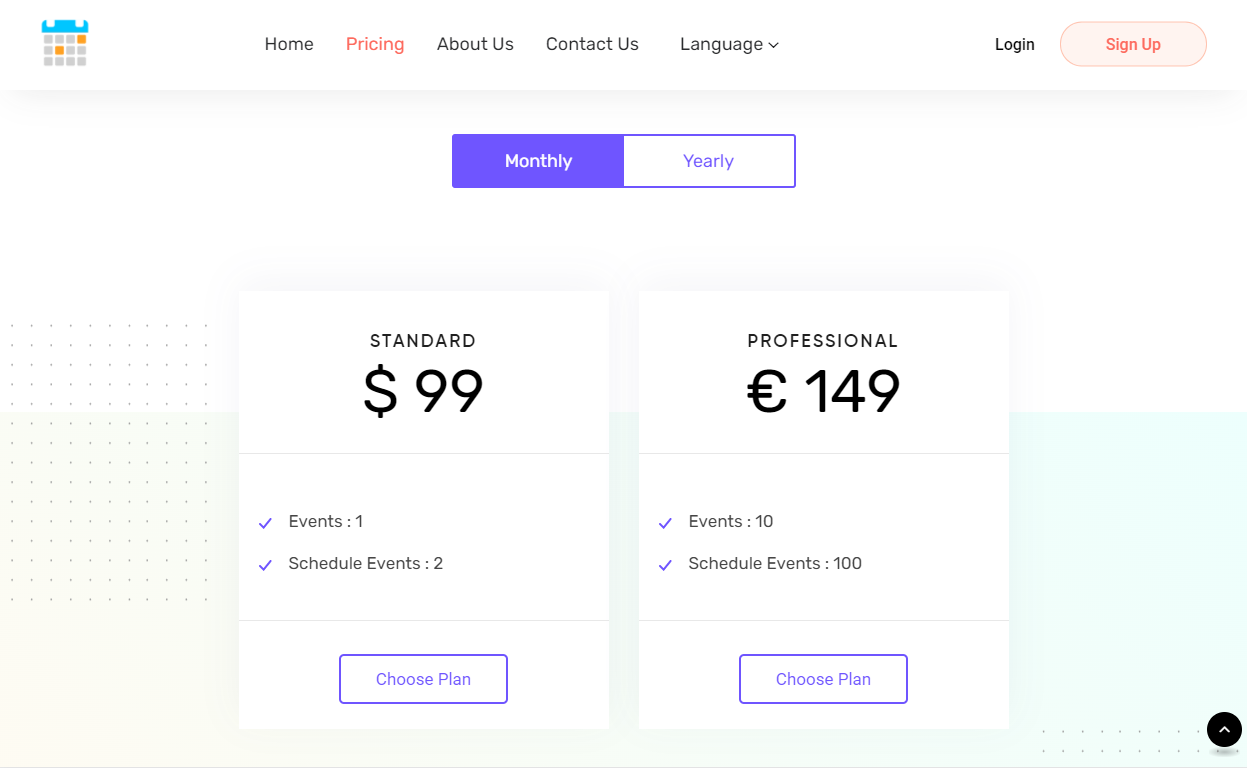Click the scroll-to-top arrow button
The height and width of the screenshot is (768, 1247).
1224,730
